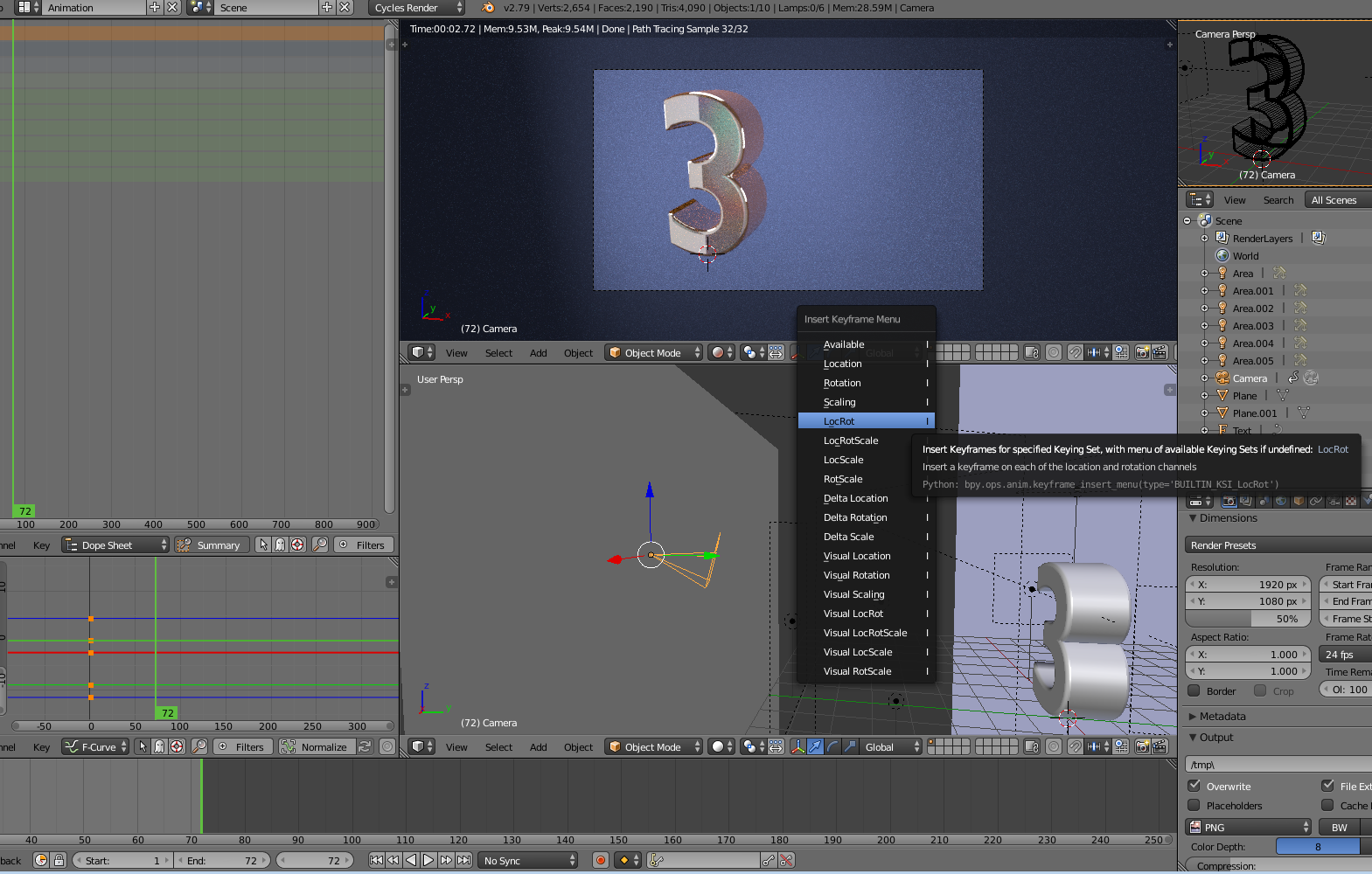
Task: Select LocRot in Insert Keyframe Menu
Action: pyautogui.click(x=867, y=421)
